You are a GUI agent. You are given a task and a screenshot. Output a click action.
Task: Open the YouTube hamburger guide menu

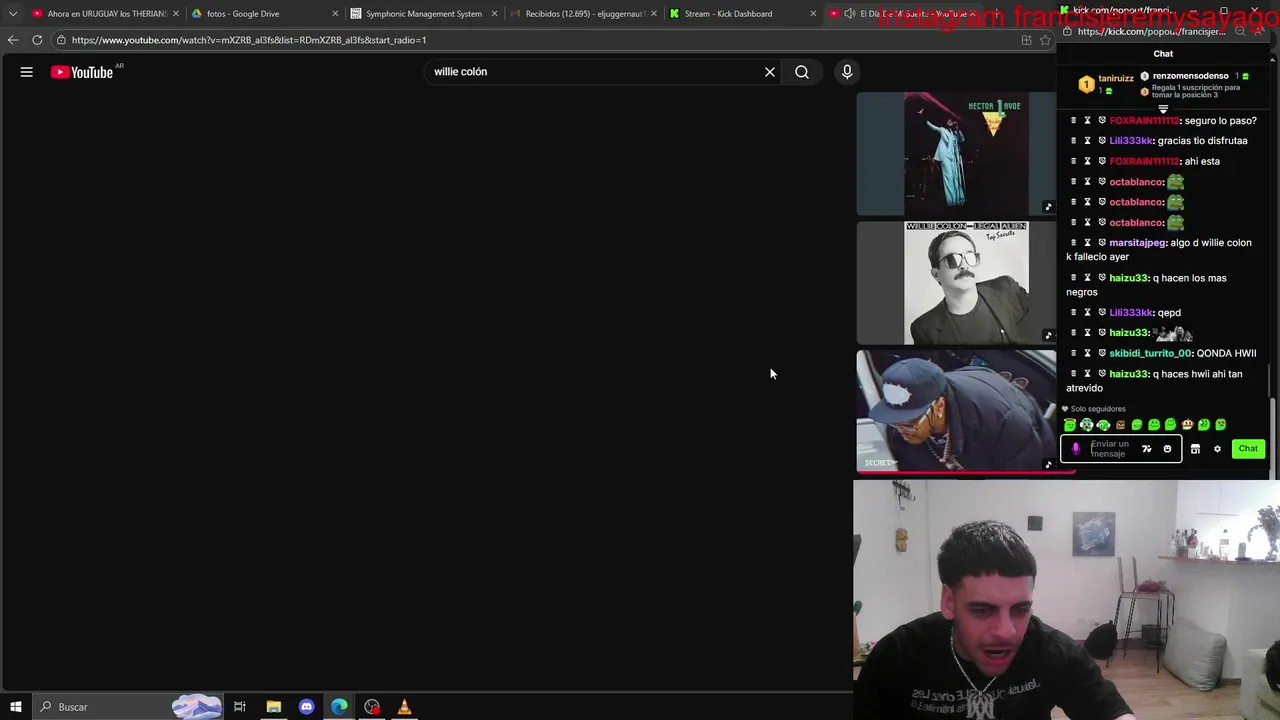point(27,72)
